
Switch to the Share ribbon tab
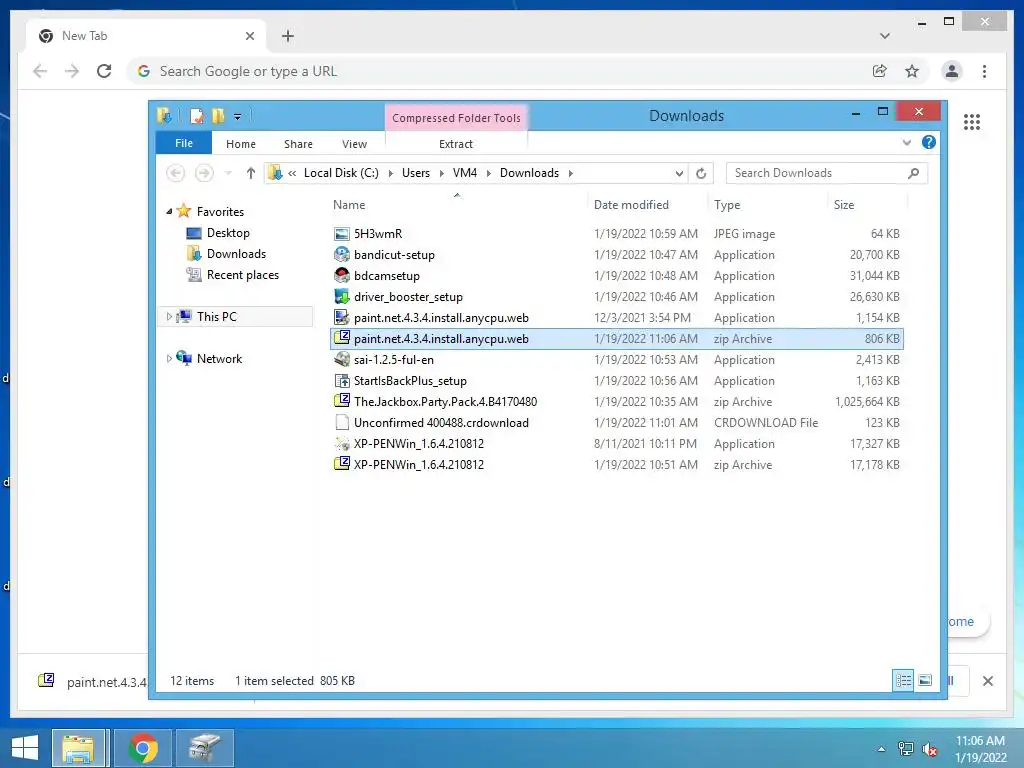tap(298, 144)
